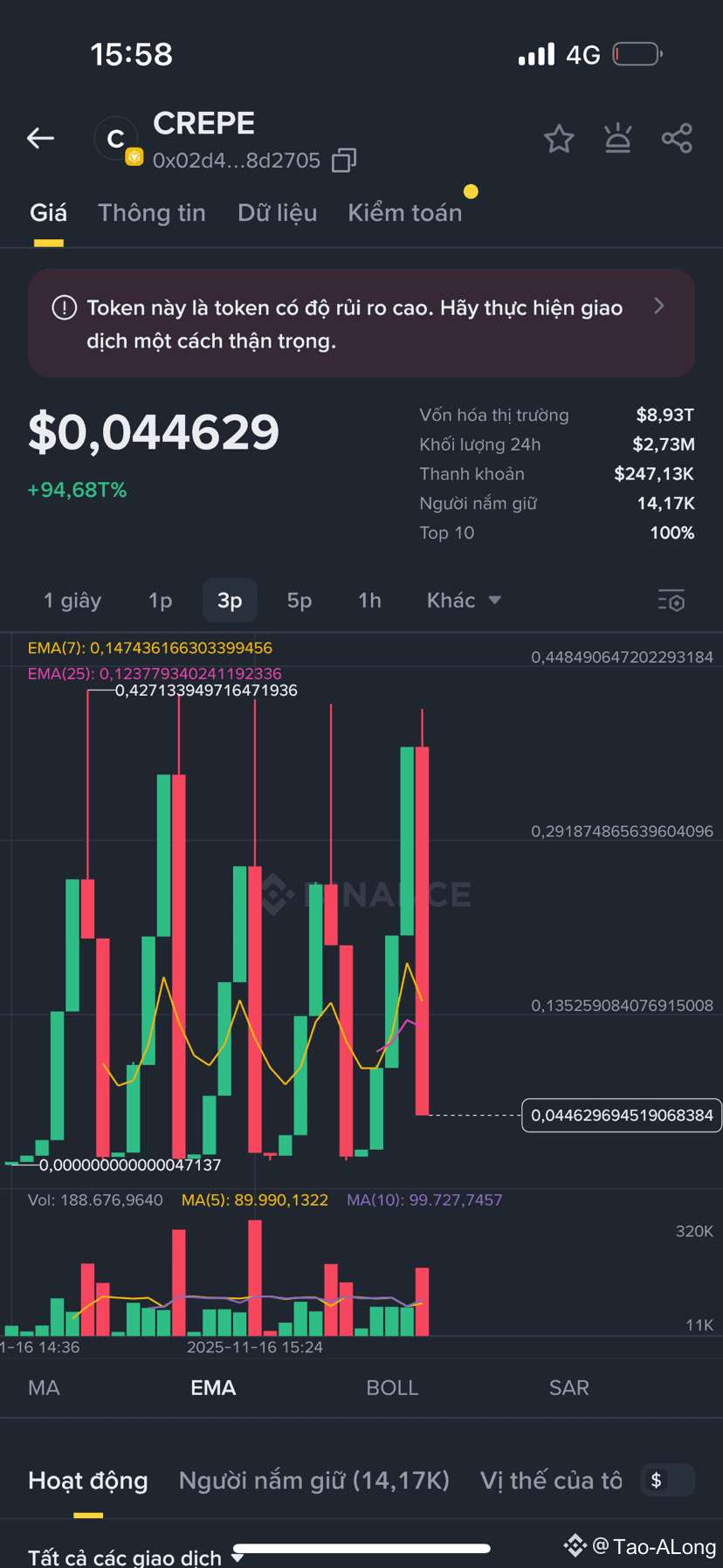723x1568 pixels.
Task: Open Hoạt động tab
Action: (88, 1481)
